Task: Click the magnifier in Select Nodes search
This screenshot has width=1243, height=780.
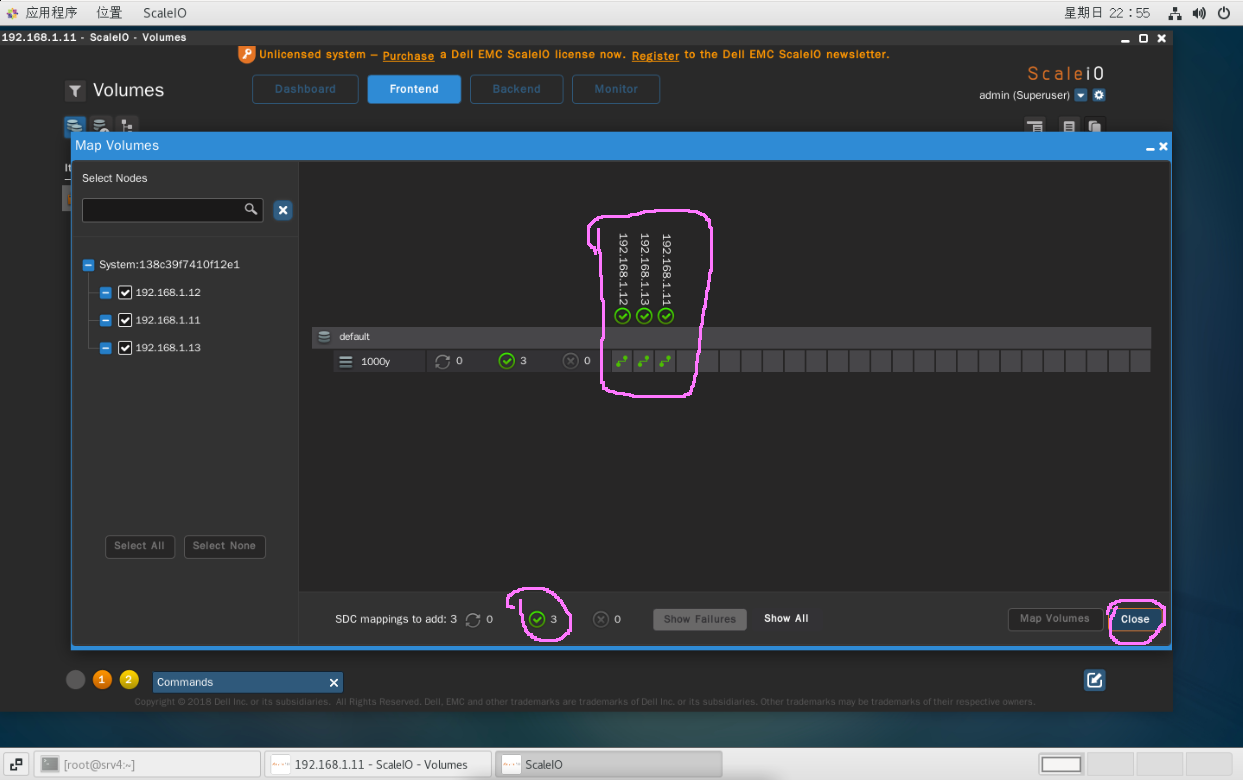Action: (251, 209)
